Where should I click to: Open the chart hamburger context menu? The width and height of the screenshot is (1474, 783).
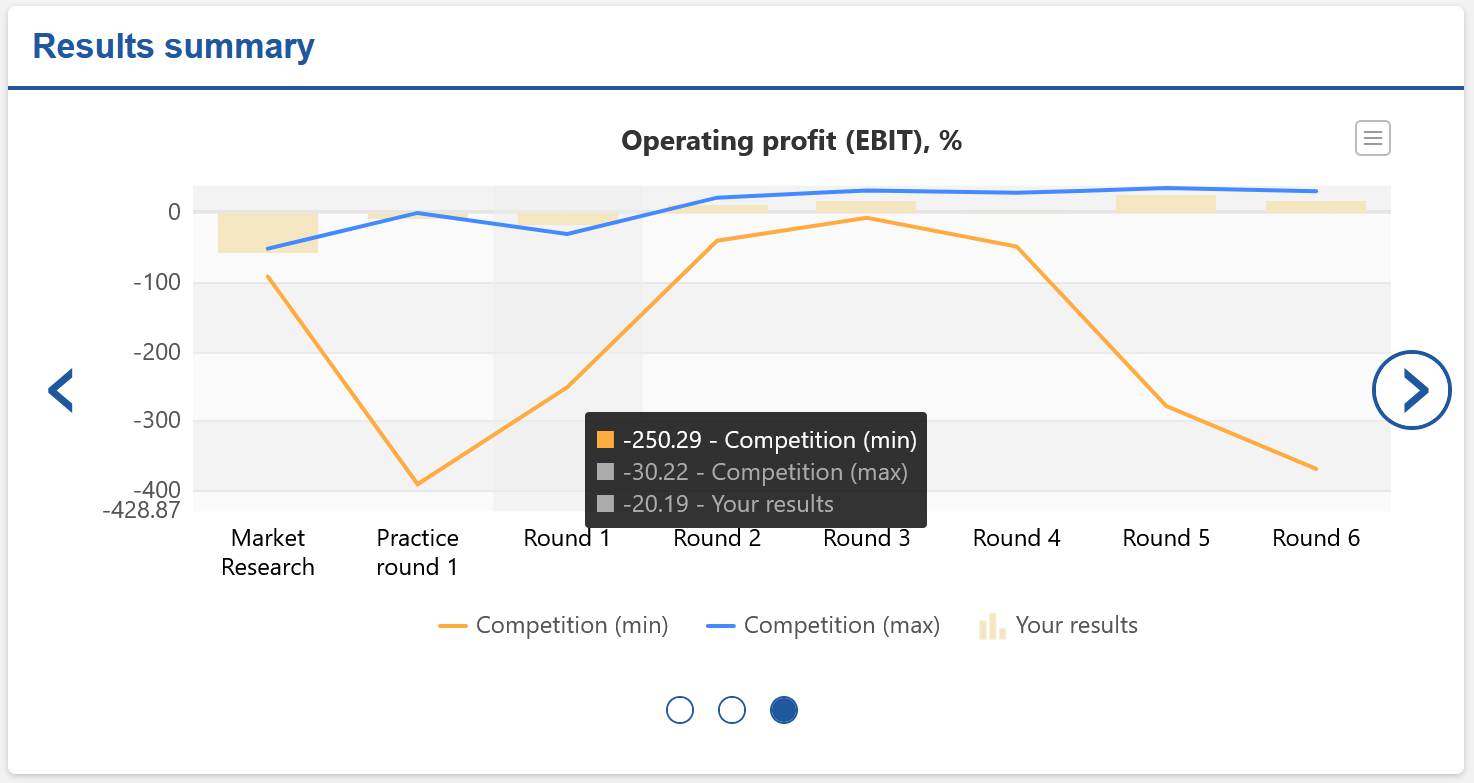(1372, 139)
